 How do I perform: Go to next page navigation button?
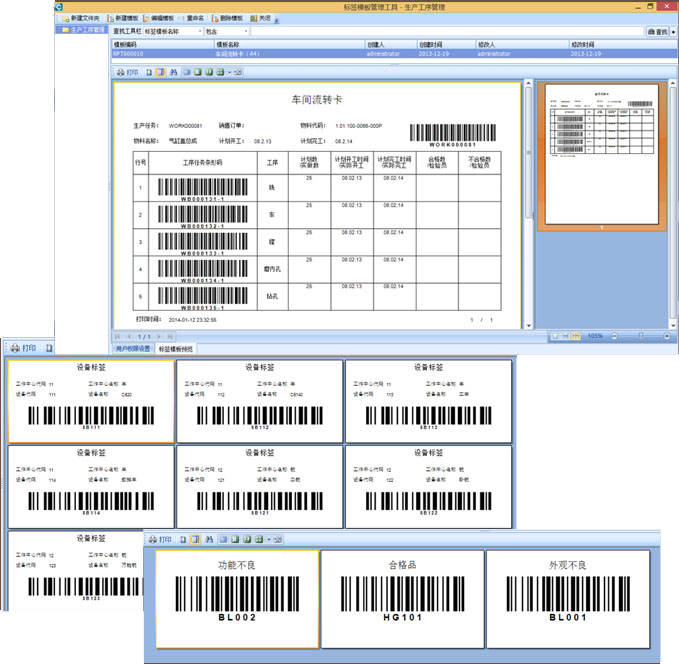[158, 337]
